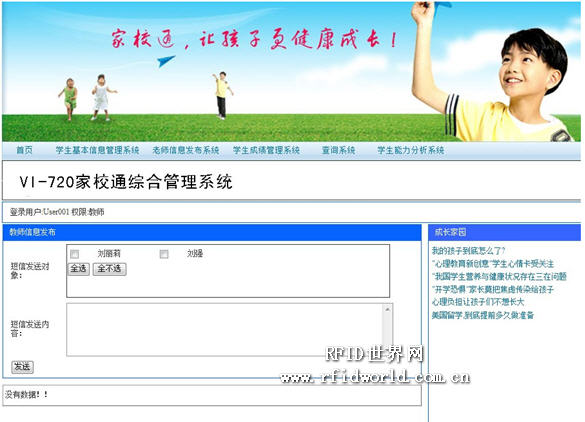Check the 刘强 recipient checkbox
585x422 pixels.
tap(164, 254)
